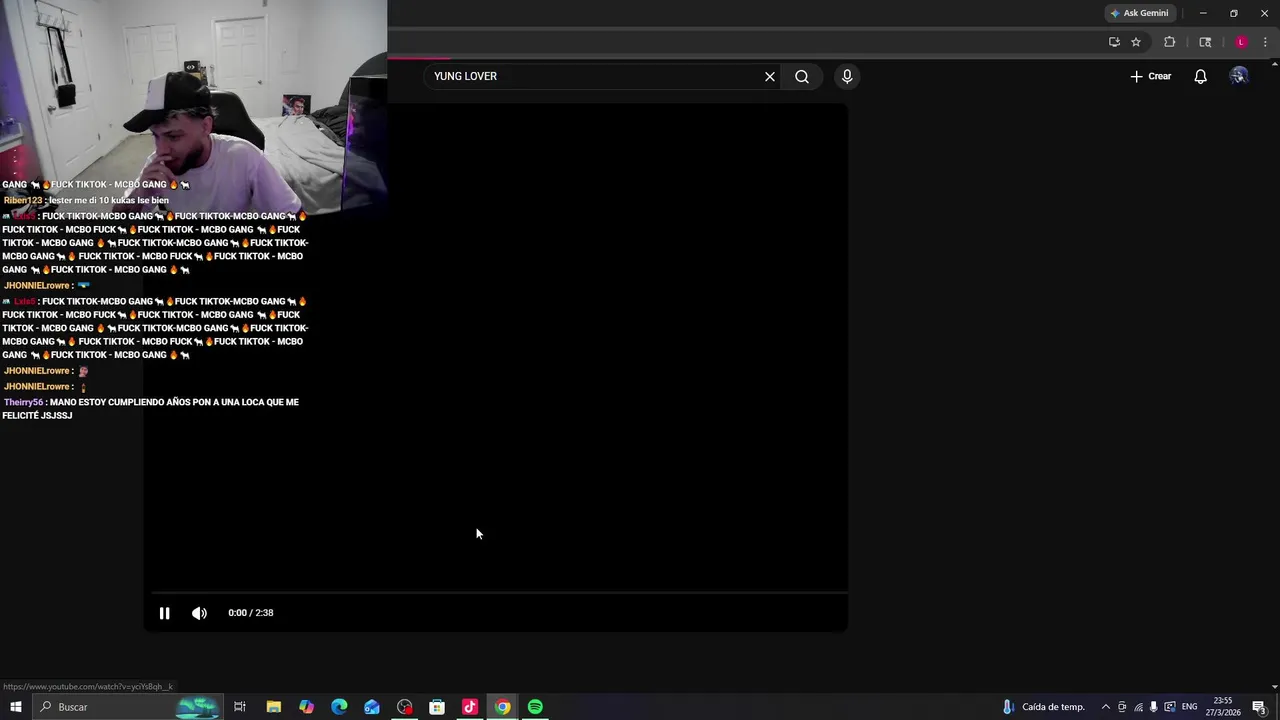Open the Windows Start menu
Image resolution: width=1280 pixels, height=720 pixels.
tap(15, 707)
